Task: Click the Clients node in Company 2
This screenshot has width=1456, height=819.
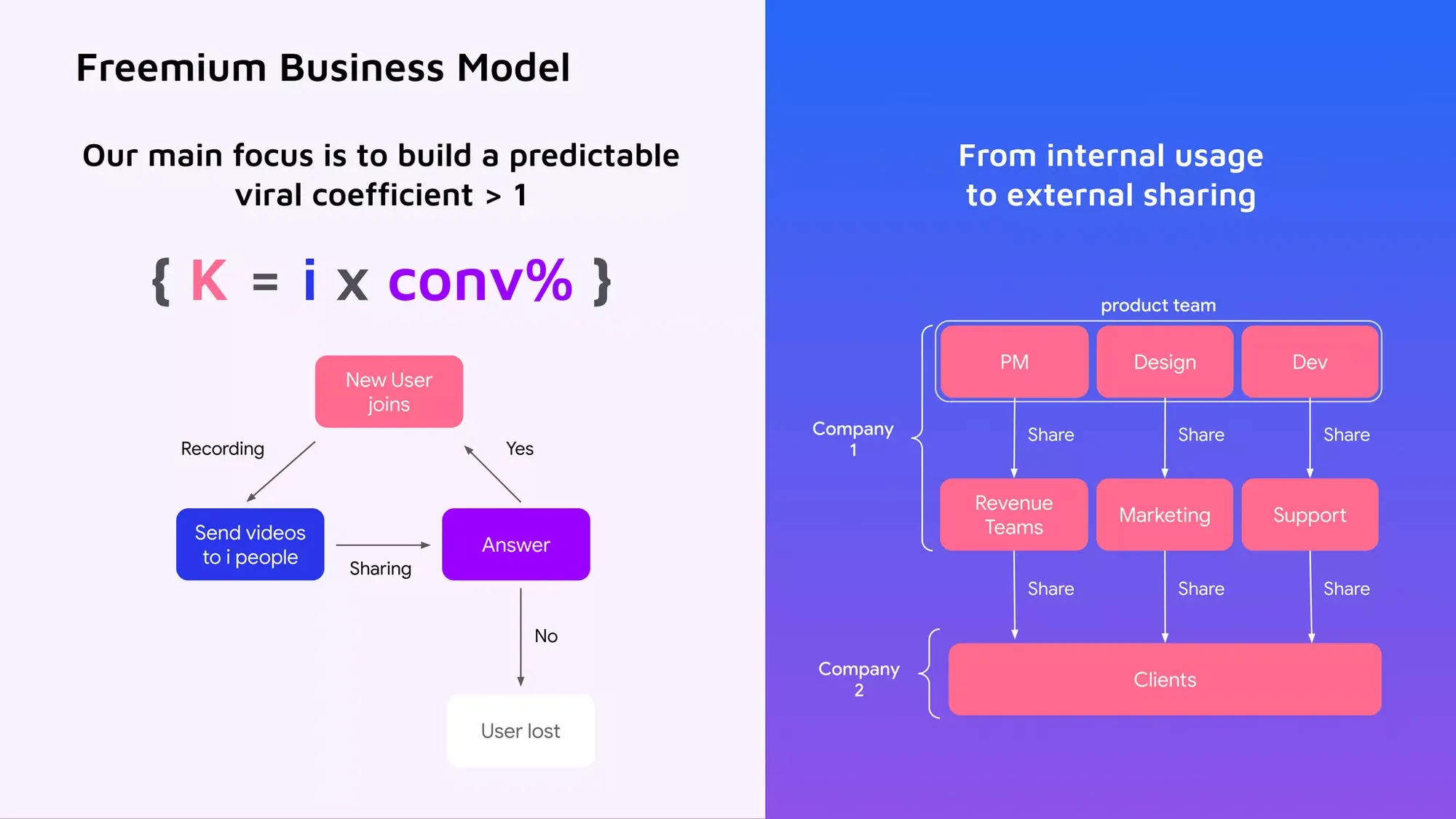Action: click(x=1164, y=679)
